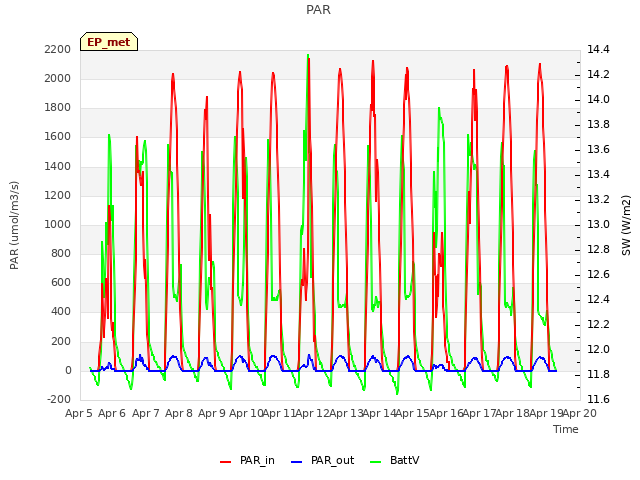
Task: Click the Apr 5 tick label
Action: pos(79,413)
